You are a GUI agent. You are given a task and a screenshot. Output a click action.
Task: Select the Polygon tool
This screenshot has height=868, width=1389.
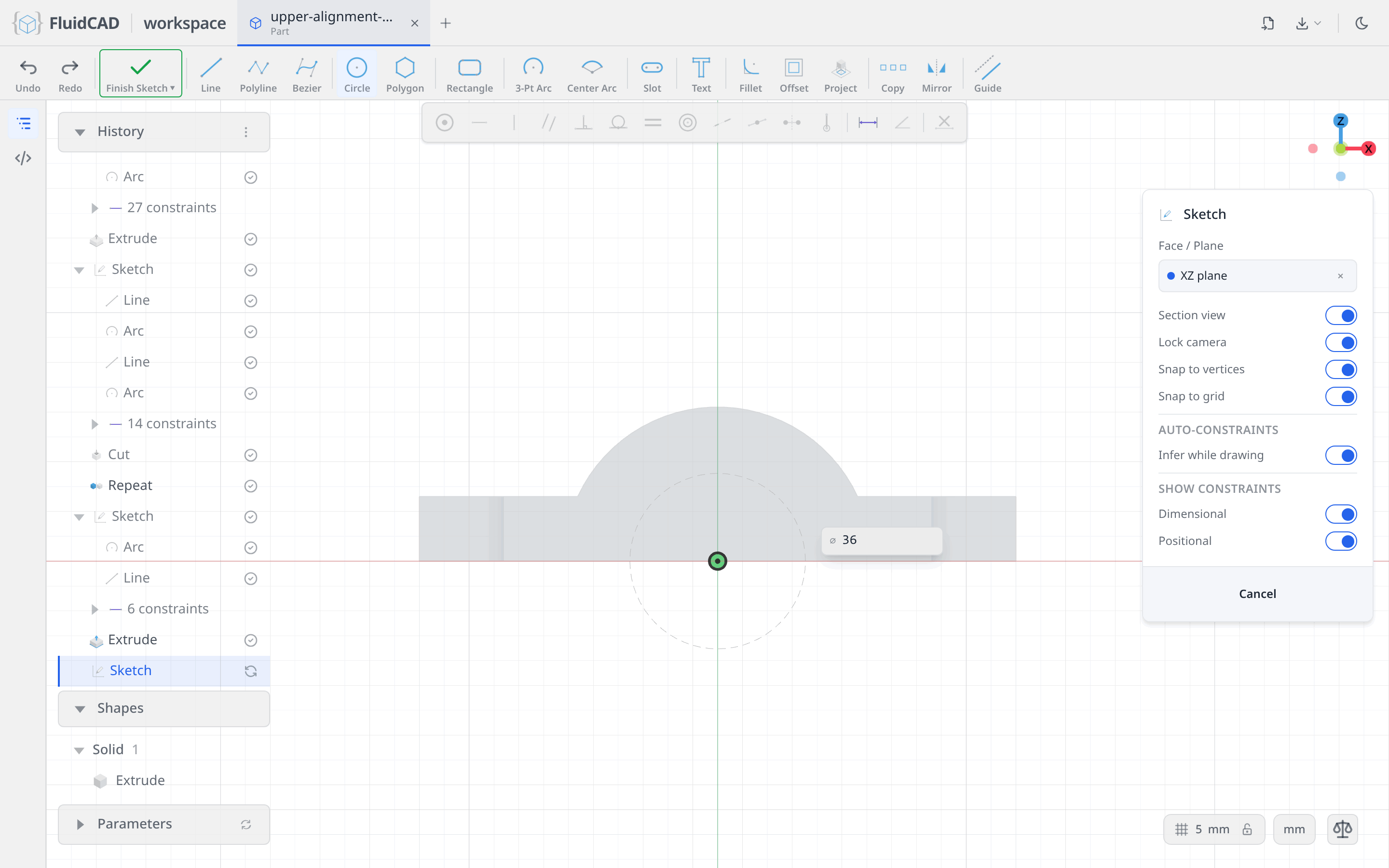[x=405, y=75]
